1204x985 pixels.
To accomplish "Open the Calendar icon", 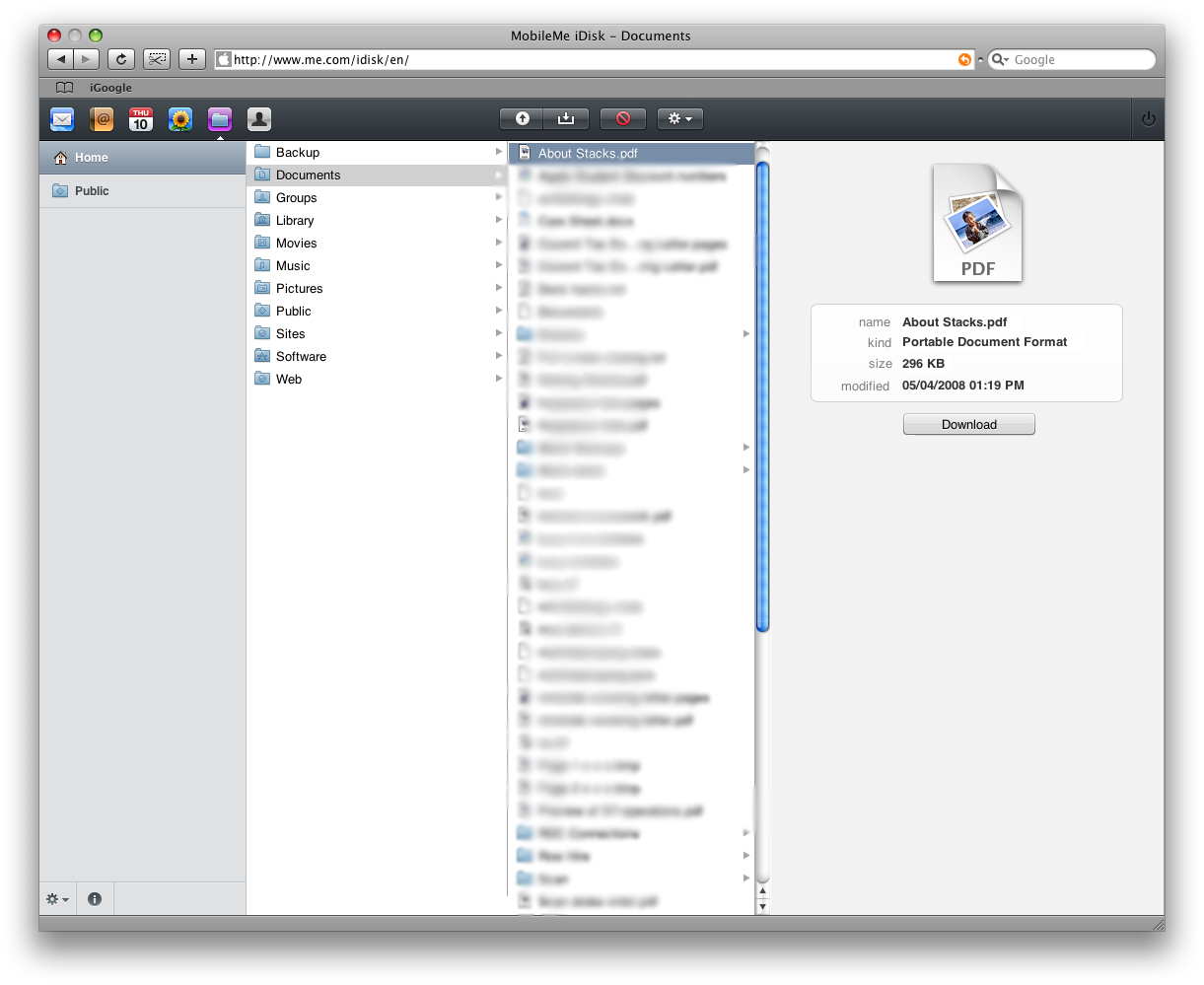I will [x=141, y=118].
